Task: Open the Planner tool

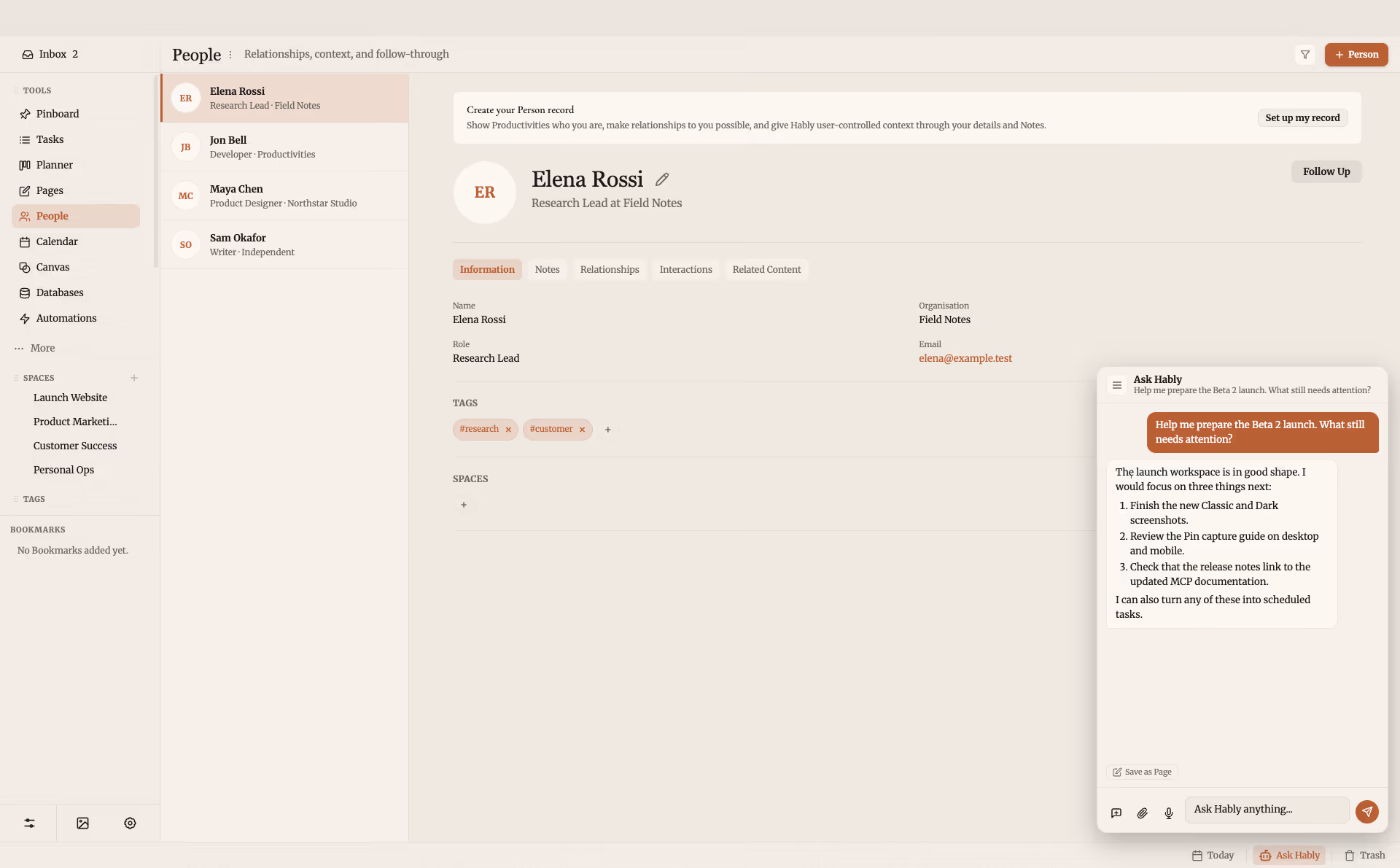Action: [76, 165]
